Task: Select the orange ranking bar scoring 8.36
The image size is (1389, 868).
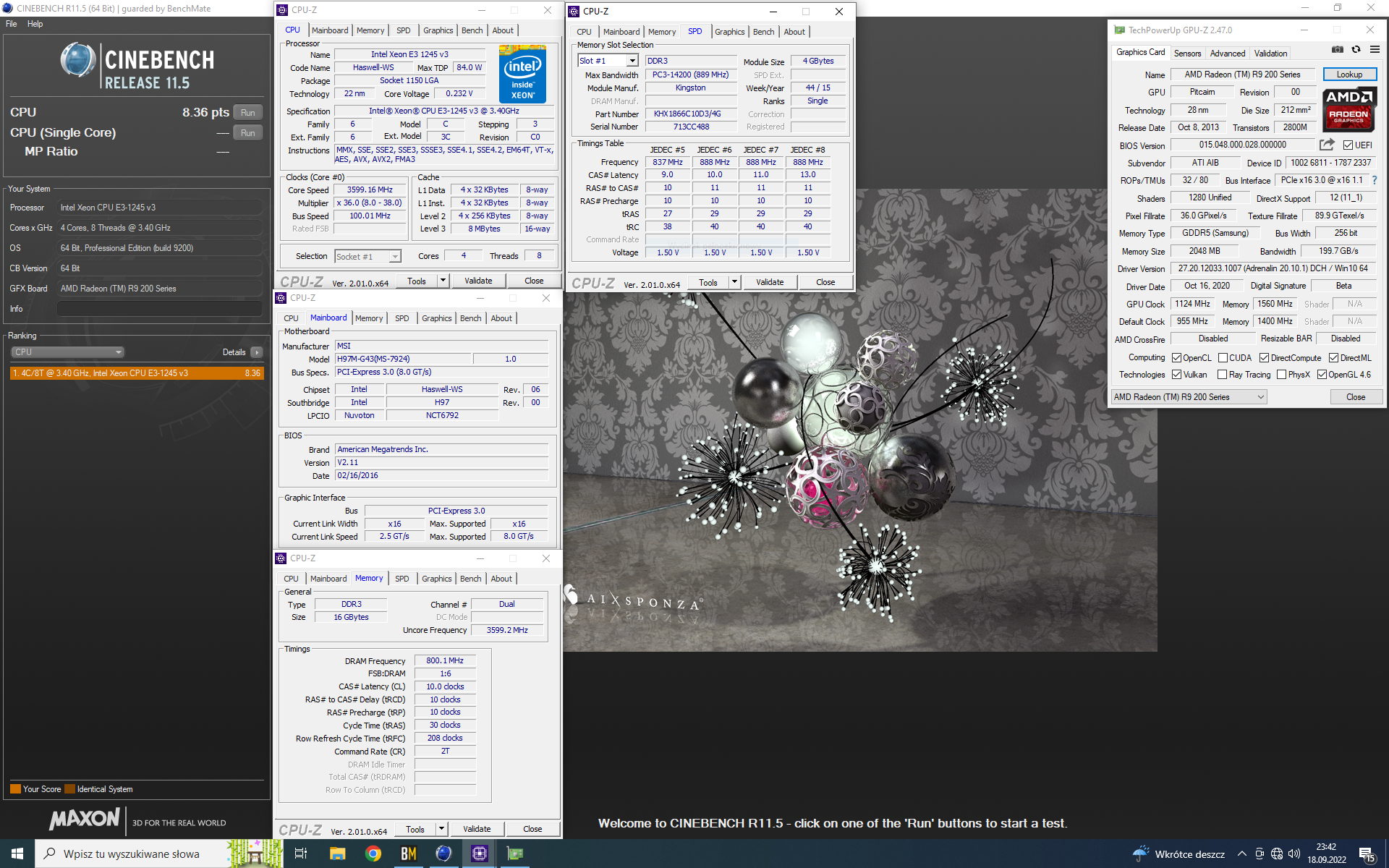Action: [x=136, y=373]
